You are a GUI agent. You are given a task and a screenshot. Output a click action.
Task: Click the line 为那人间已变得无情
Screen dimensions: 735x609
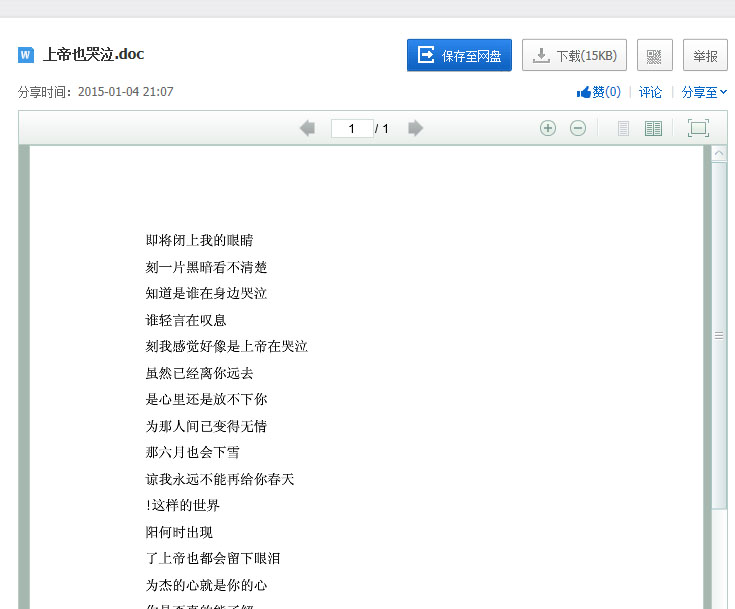click(206, 426)
